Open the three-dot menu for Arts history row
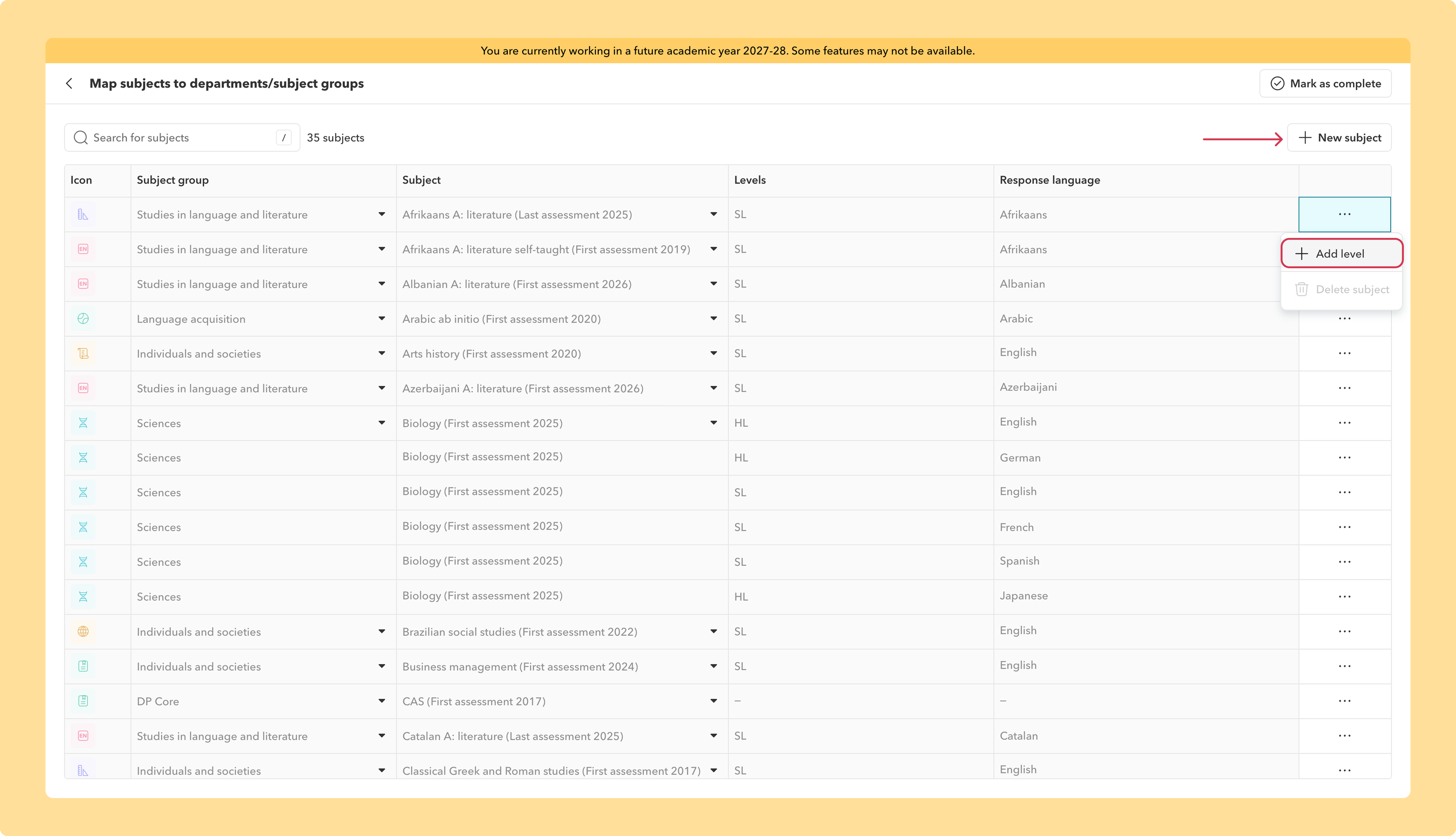 (x=1345, y=353)
